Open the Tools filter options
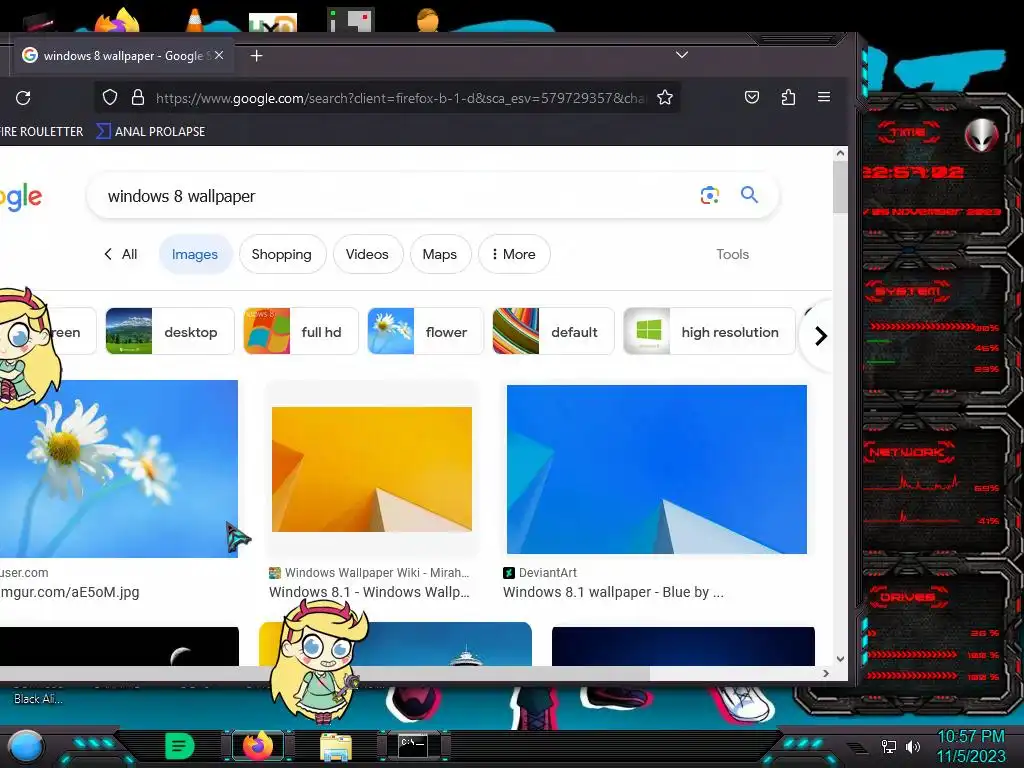Screen dimensions: 1024x768 (x=732, y=254)
